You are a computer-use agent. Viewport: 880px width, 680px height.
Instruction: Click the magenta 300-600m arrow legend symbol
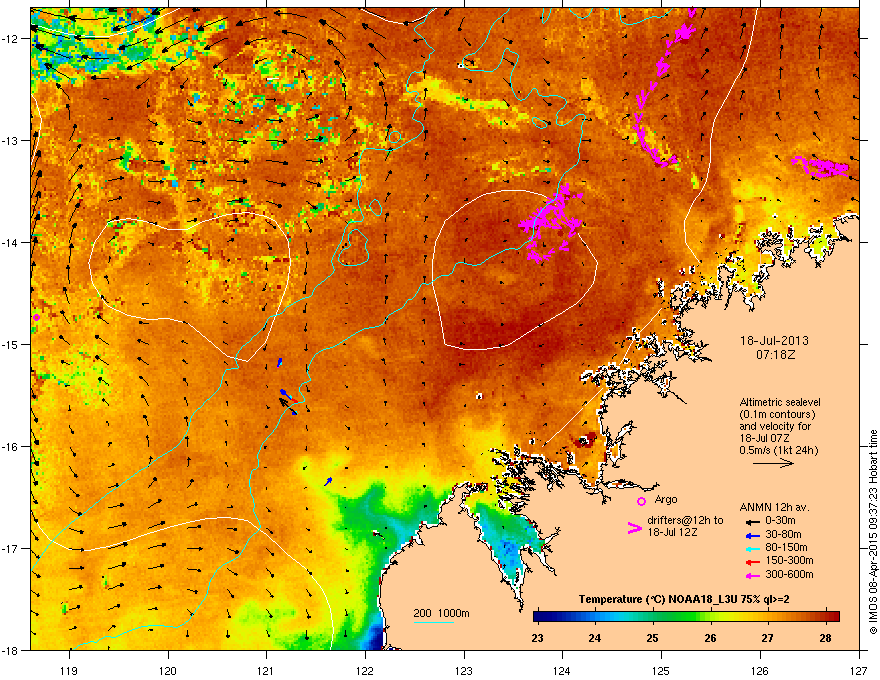[753, 575]
